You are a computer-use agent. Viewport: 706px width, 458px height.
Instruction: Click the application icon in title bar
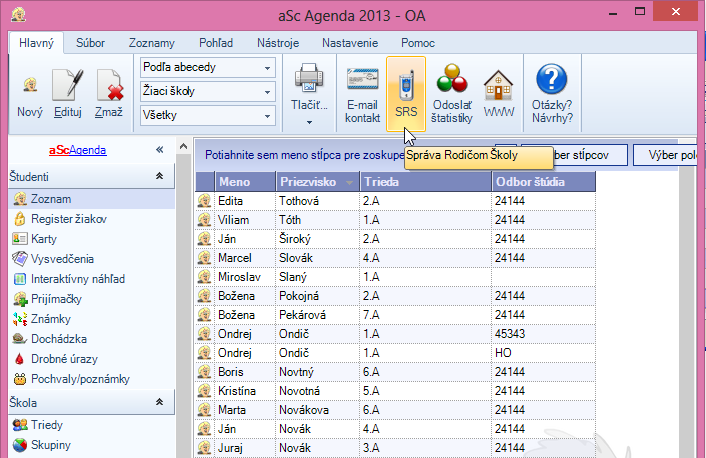click(18, 14)
